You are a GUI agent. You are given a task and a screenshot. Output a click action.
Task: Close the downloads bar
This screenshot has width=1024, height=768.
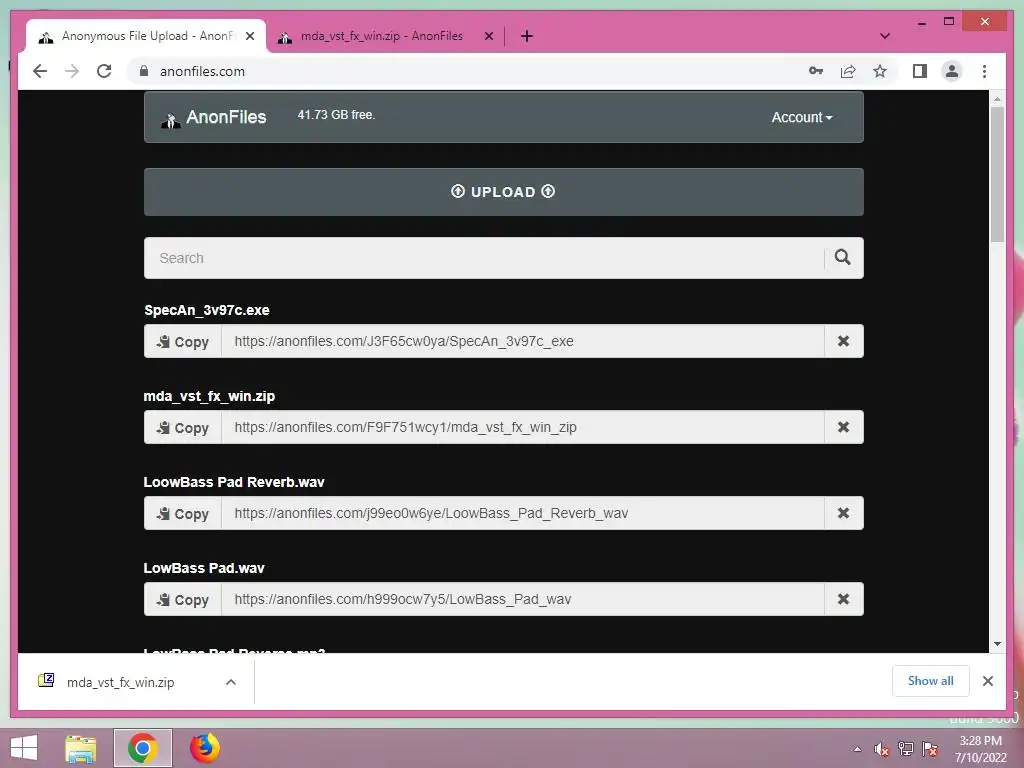point(987,681)
